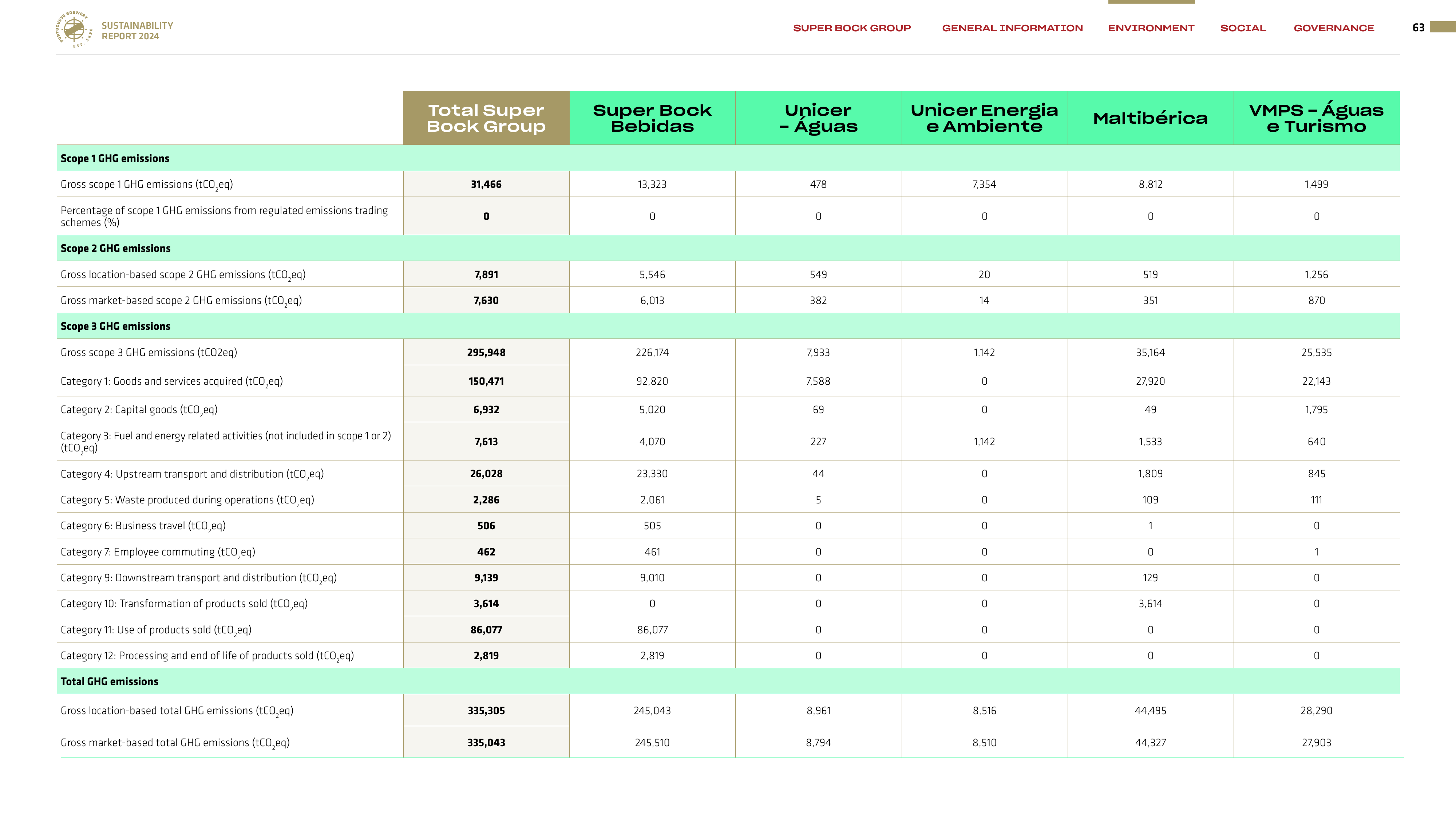Select the value 13,323 for Super Bock Bebidas

pos(652,184)
